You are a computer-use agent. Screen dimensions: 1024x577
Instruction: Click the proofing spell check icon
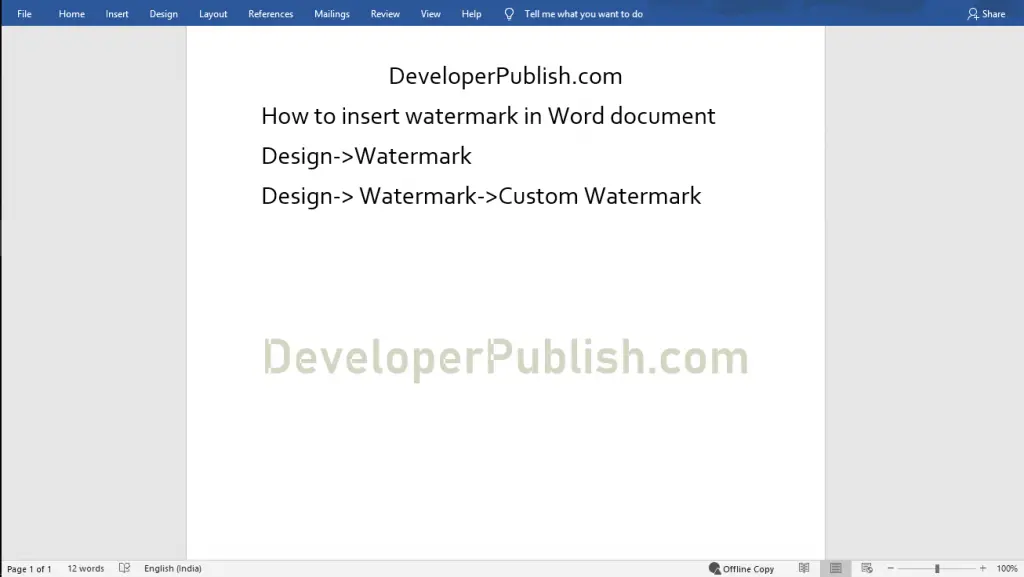pyautogui.click(x=124, y=569)
